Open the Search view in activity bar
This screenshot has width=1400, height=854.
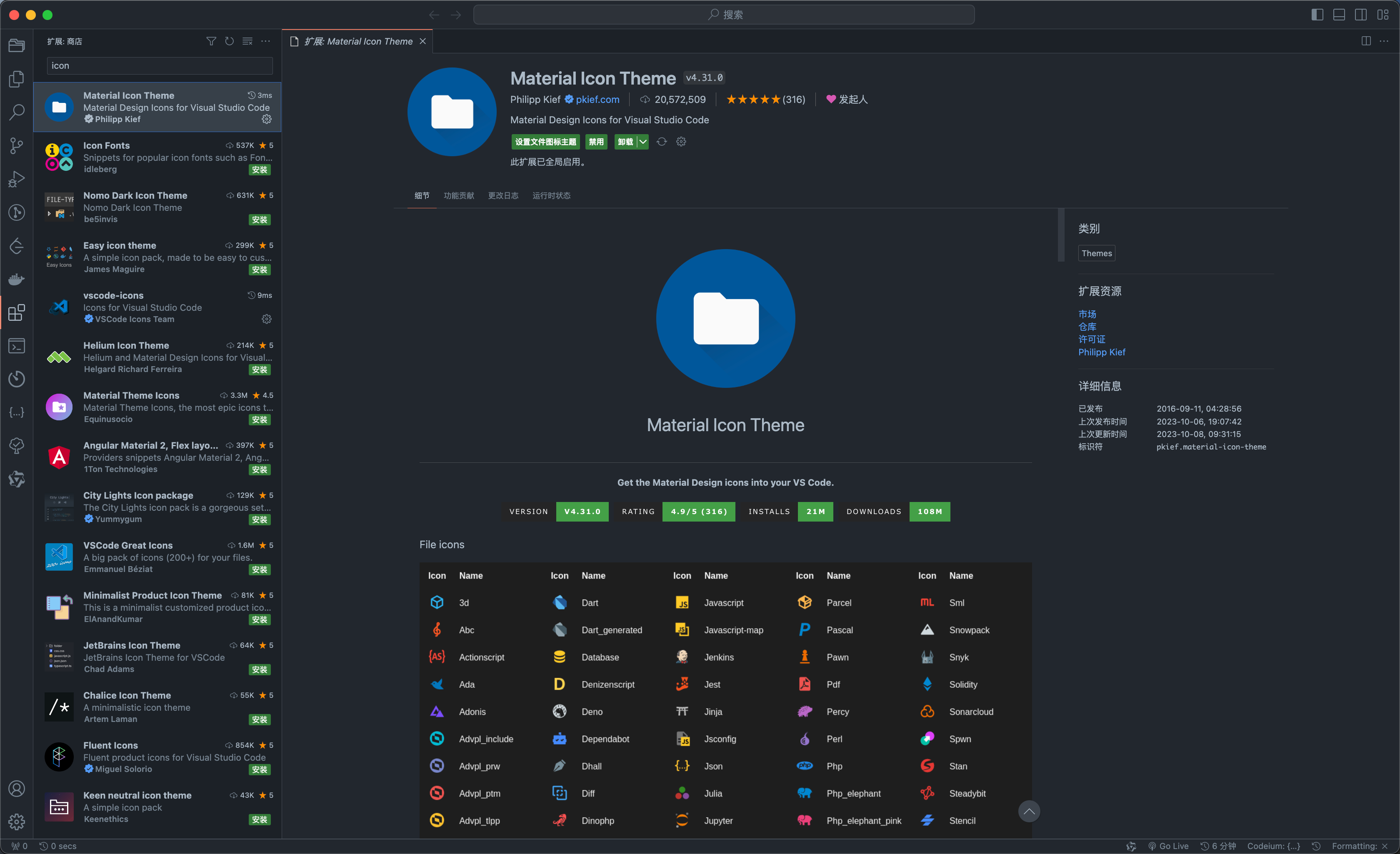(17, 112)
